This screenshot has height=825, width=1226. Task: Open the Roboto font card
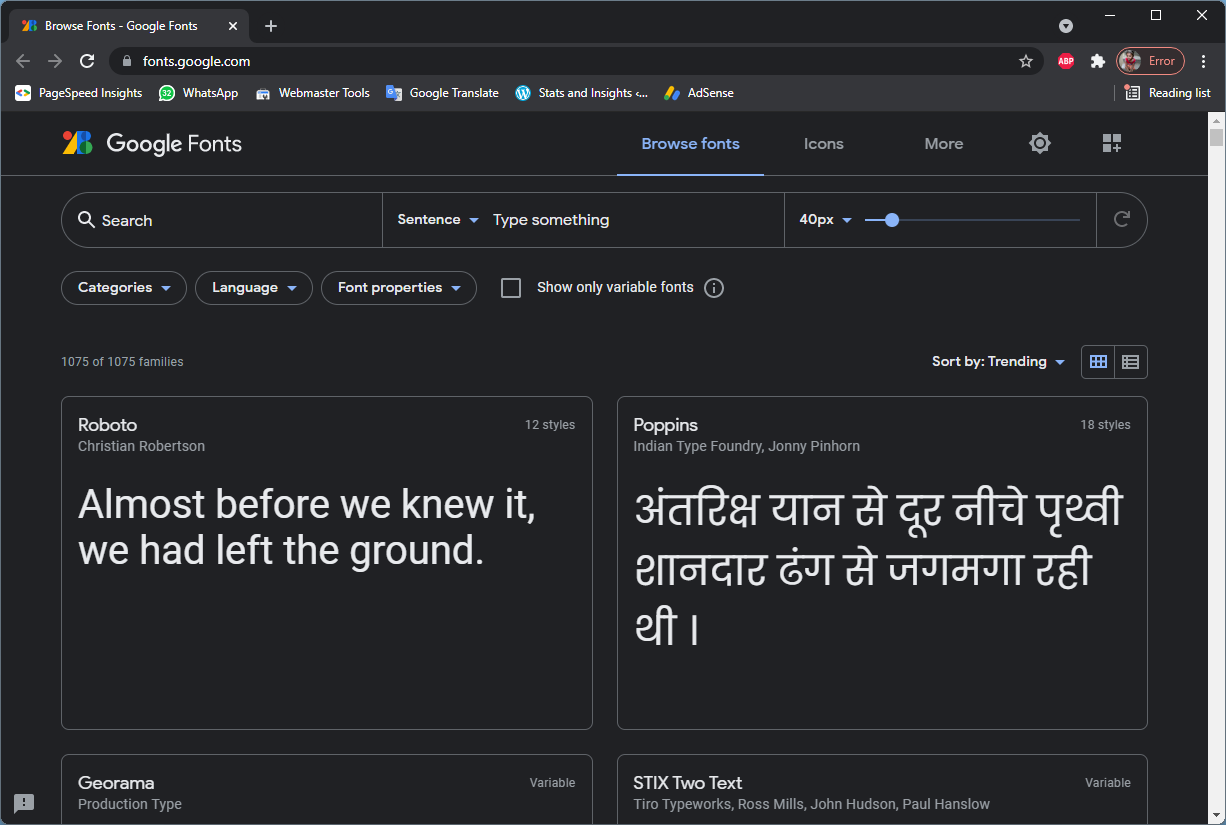pyautogui.click(x=327, y=563)
